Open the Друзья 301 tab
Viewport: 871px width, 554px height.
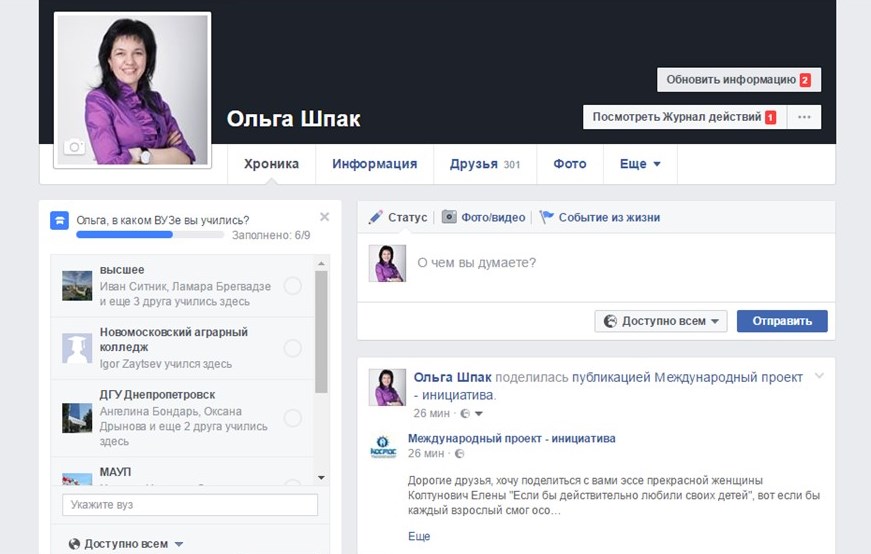click(x=485, y=164)
